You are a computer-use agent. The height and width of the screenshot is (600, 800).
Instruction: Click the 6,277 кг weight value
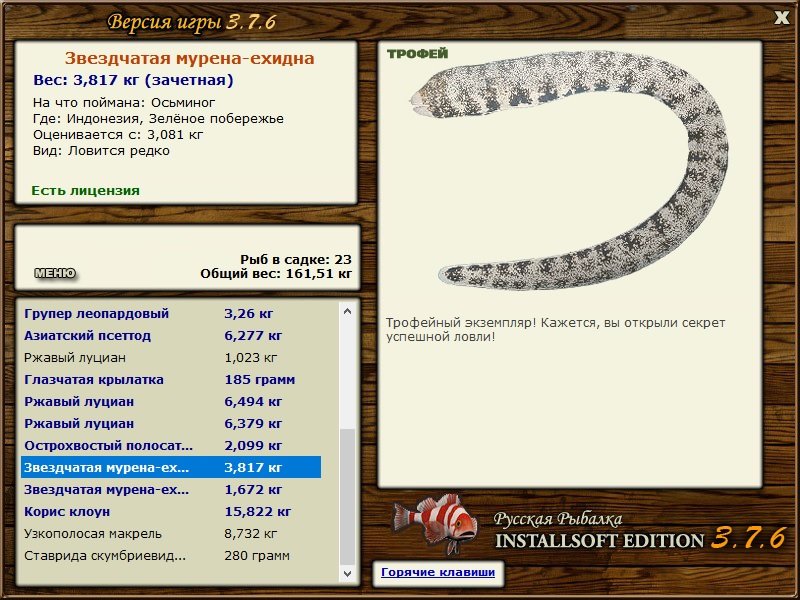[x=253, y=336]
